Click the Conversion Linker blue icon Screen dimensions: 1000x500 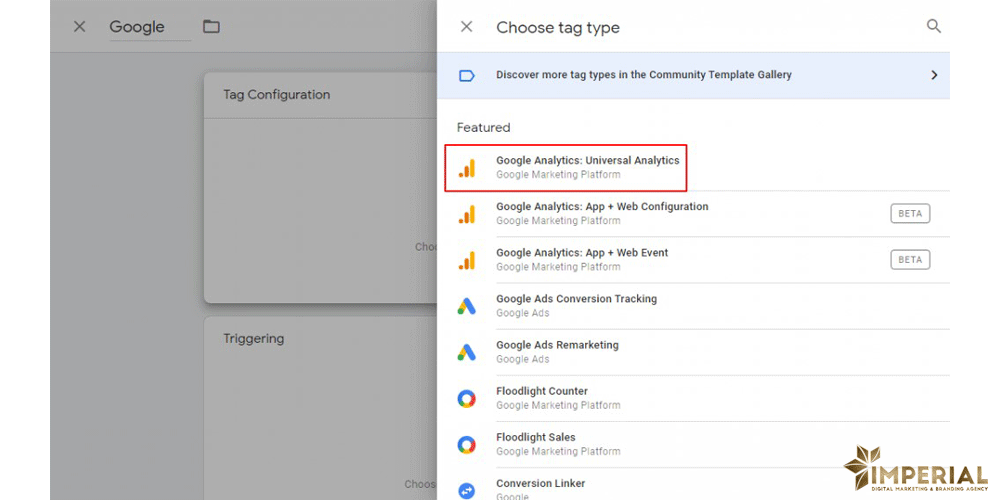pos(467,490)
